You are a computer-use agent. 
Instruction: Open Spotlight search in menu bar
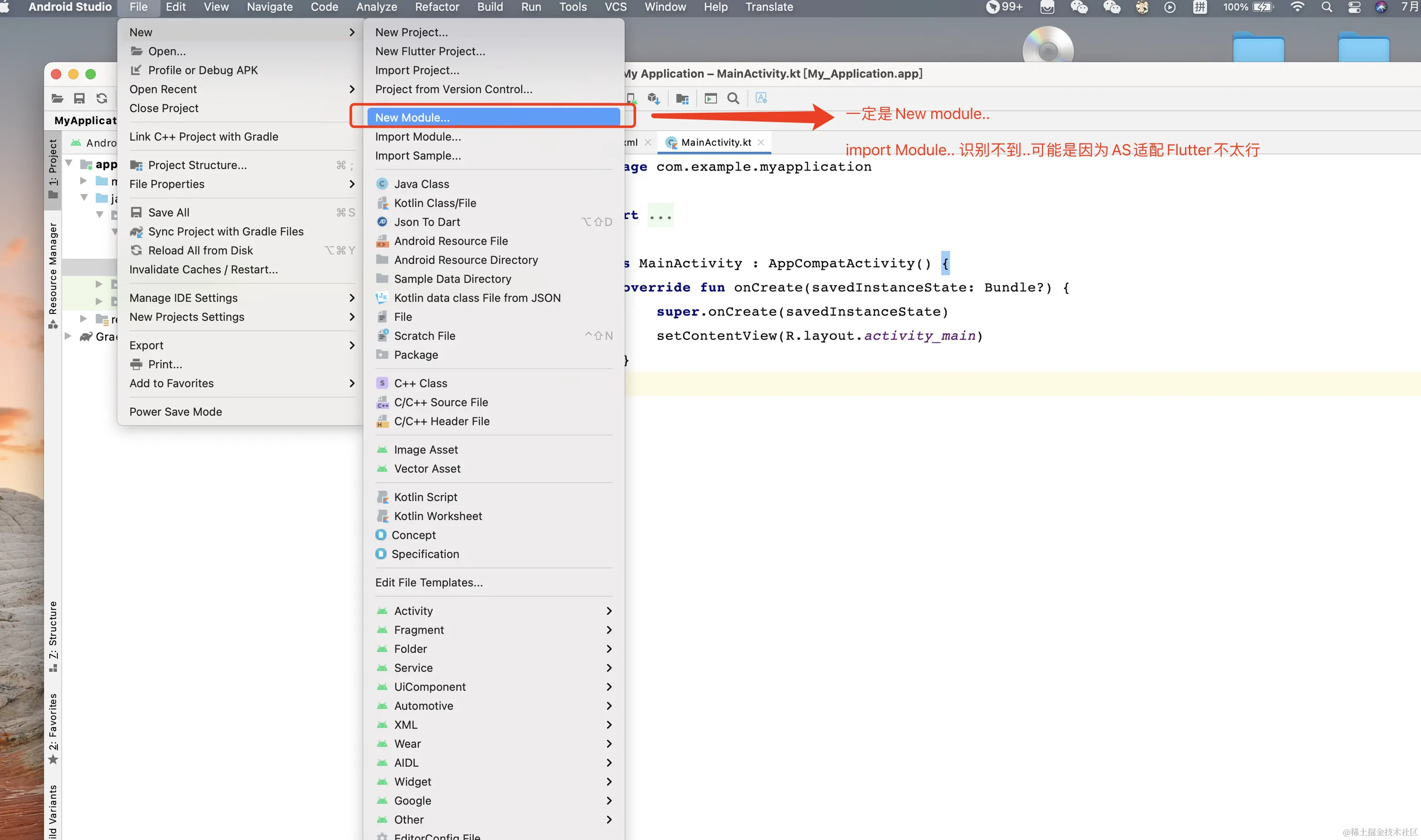[x=1327, y=8]
